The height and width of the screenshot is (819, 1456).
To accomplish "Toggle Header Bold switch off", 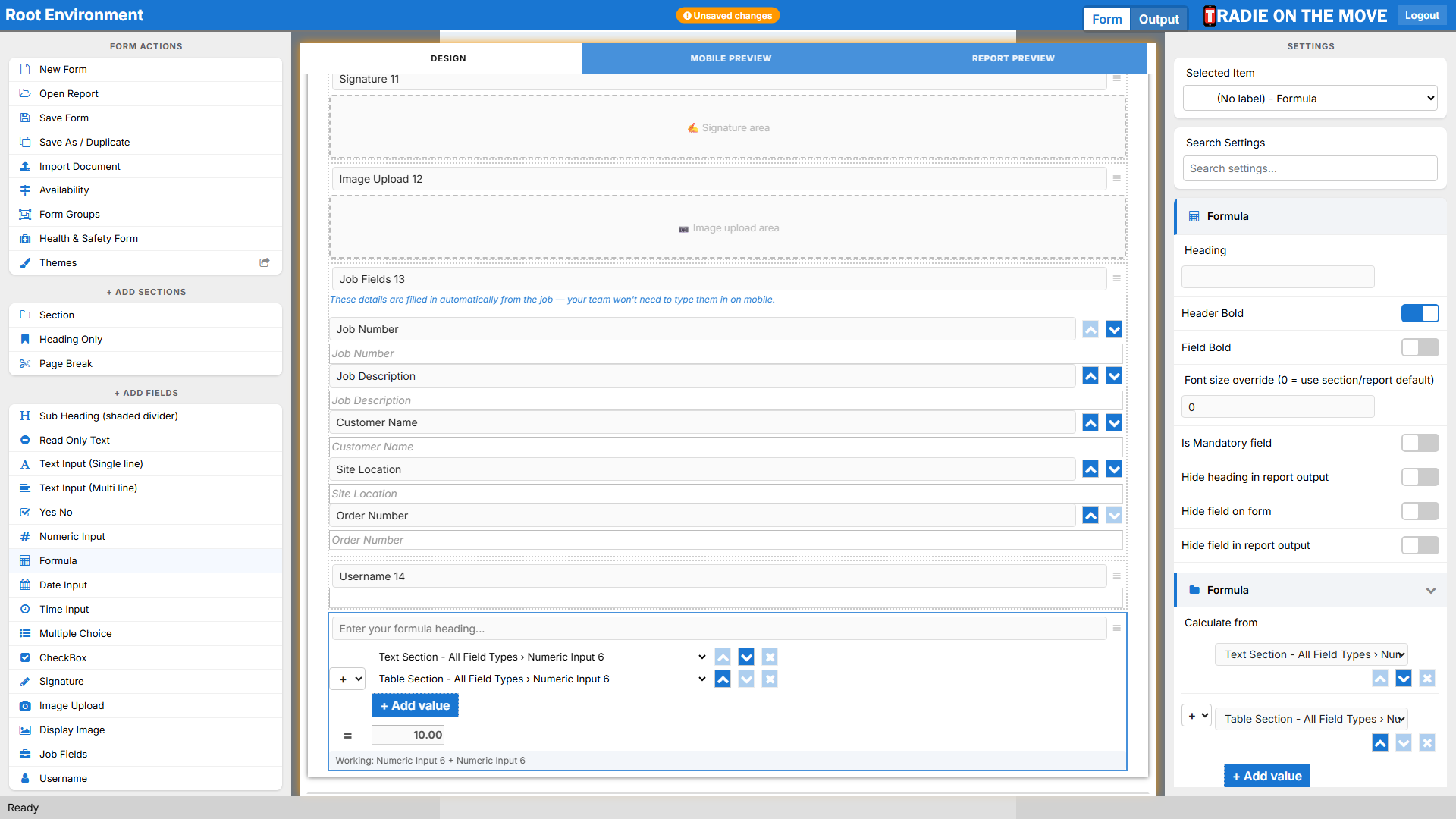I will 1420,313.
